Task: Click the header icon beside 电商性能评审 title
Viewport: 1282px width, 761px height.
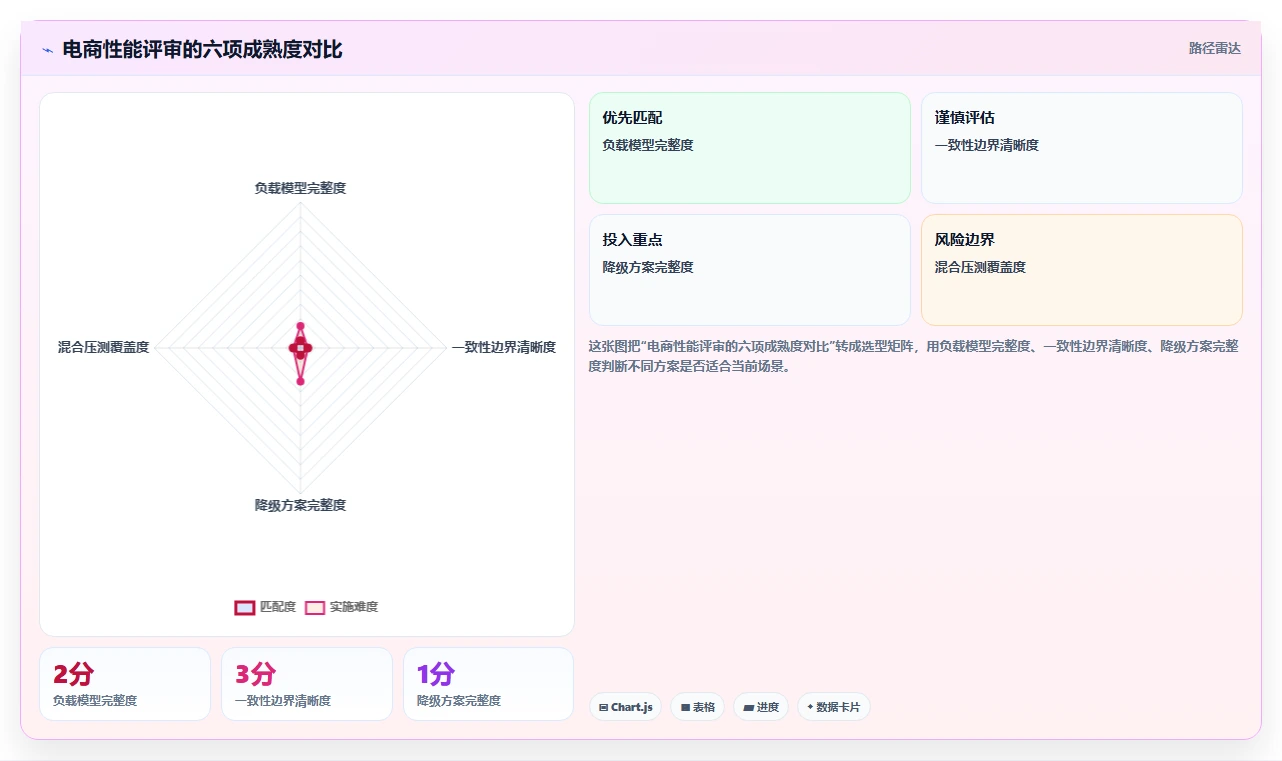Action: click(x=48, y=50)
